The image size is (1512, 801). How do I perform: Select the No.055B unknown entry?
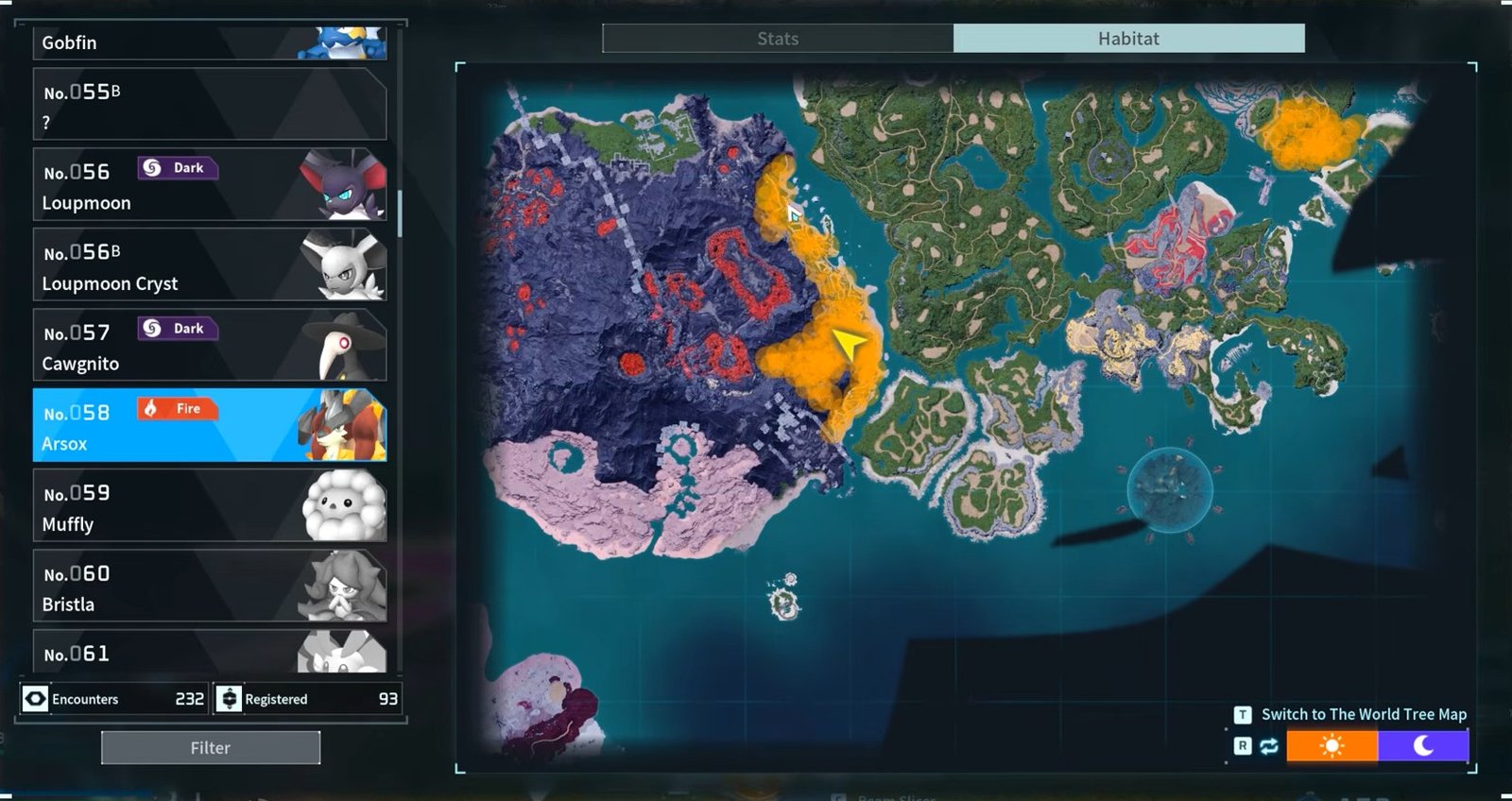click(210, 105)
